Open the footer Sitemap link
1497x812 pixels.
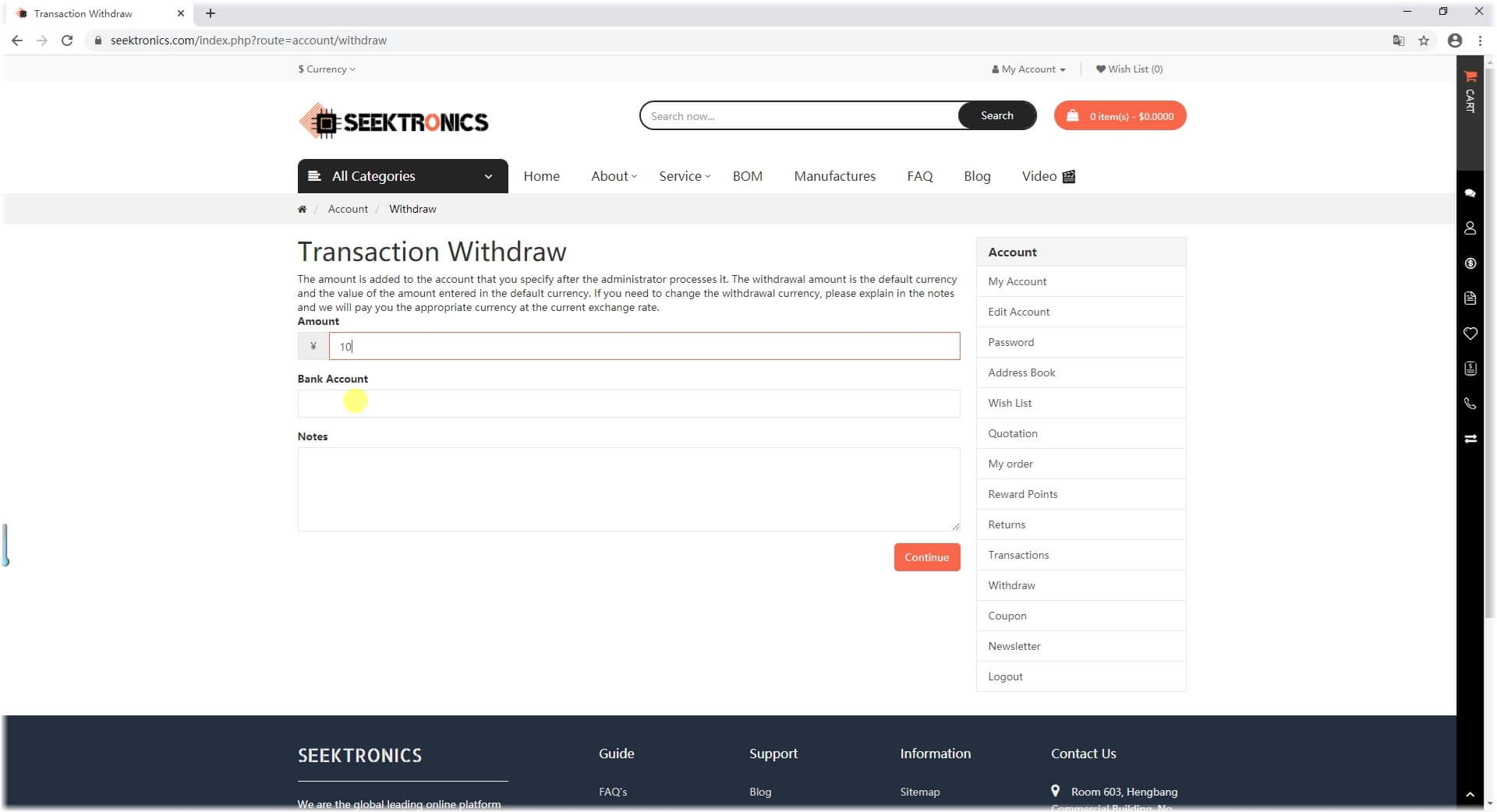tap(919, 792)
